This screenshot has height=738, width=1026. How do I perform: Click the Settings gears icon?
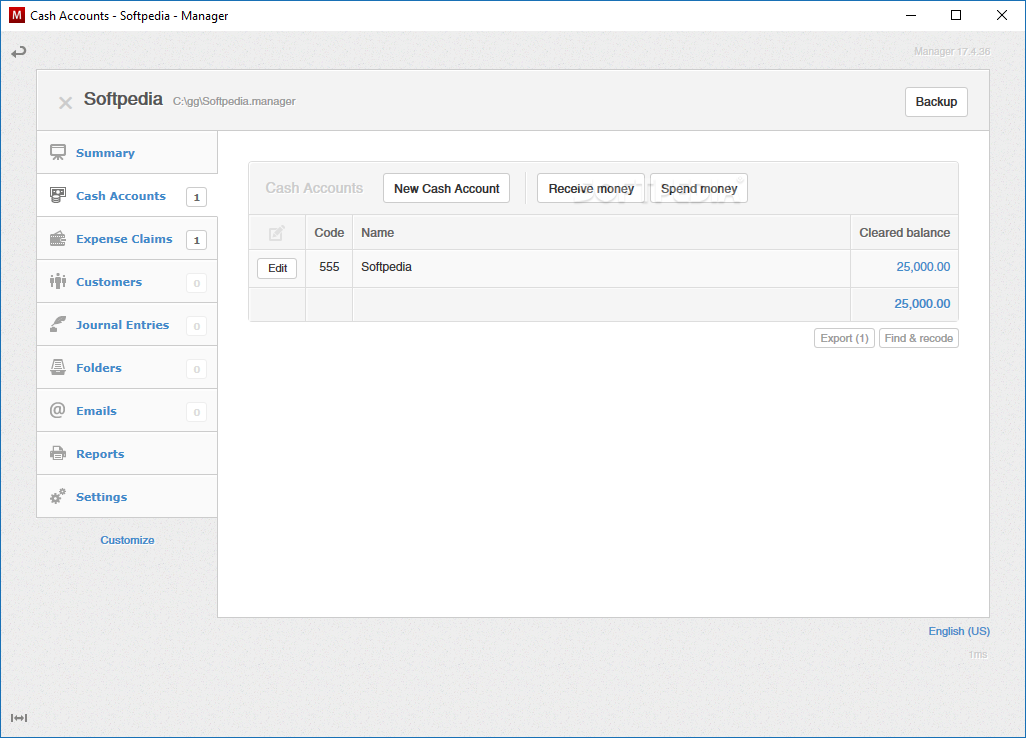point(58,497)
